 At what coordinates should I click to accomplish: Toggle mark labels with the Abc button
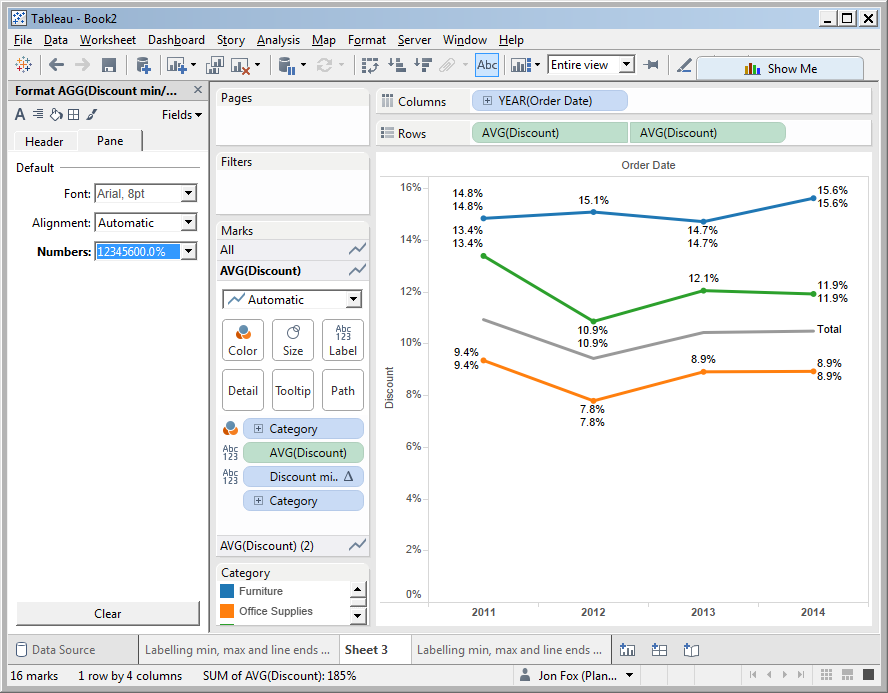487,64
